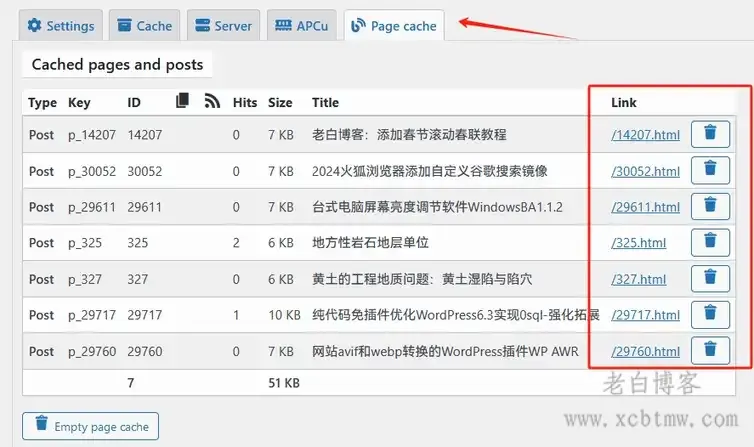This screenshot has height=447, width=754.
Task: Open the /29717.html link
Action: (645, 315)
